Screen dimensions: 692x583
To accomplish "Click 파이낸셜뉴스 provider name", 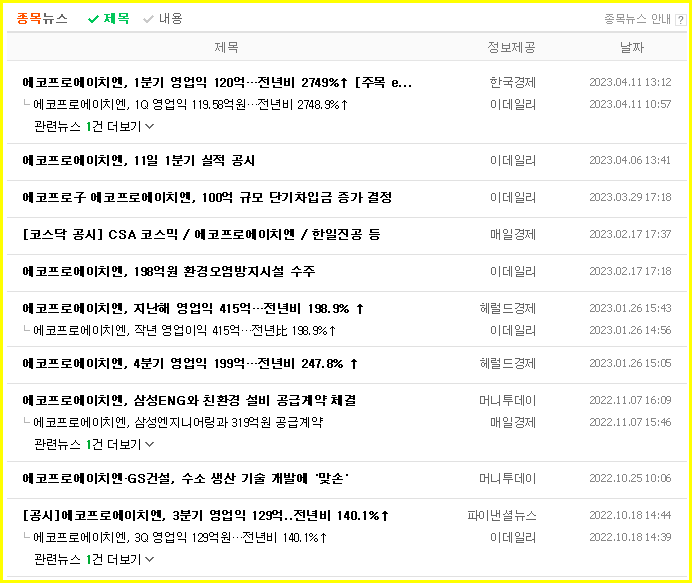I will [x=502, y=515].
